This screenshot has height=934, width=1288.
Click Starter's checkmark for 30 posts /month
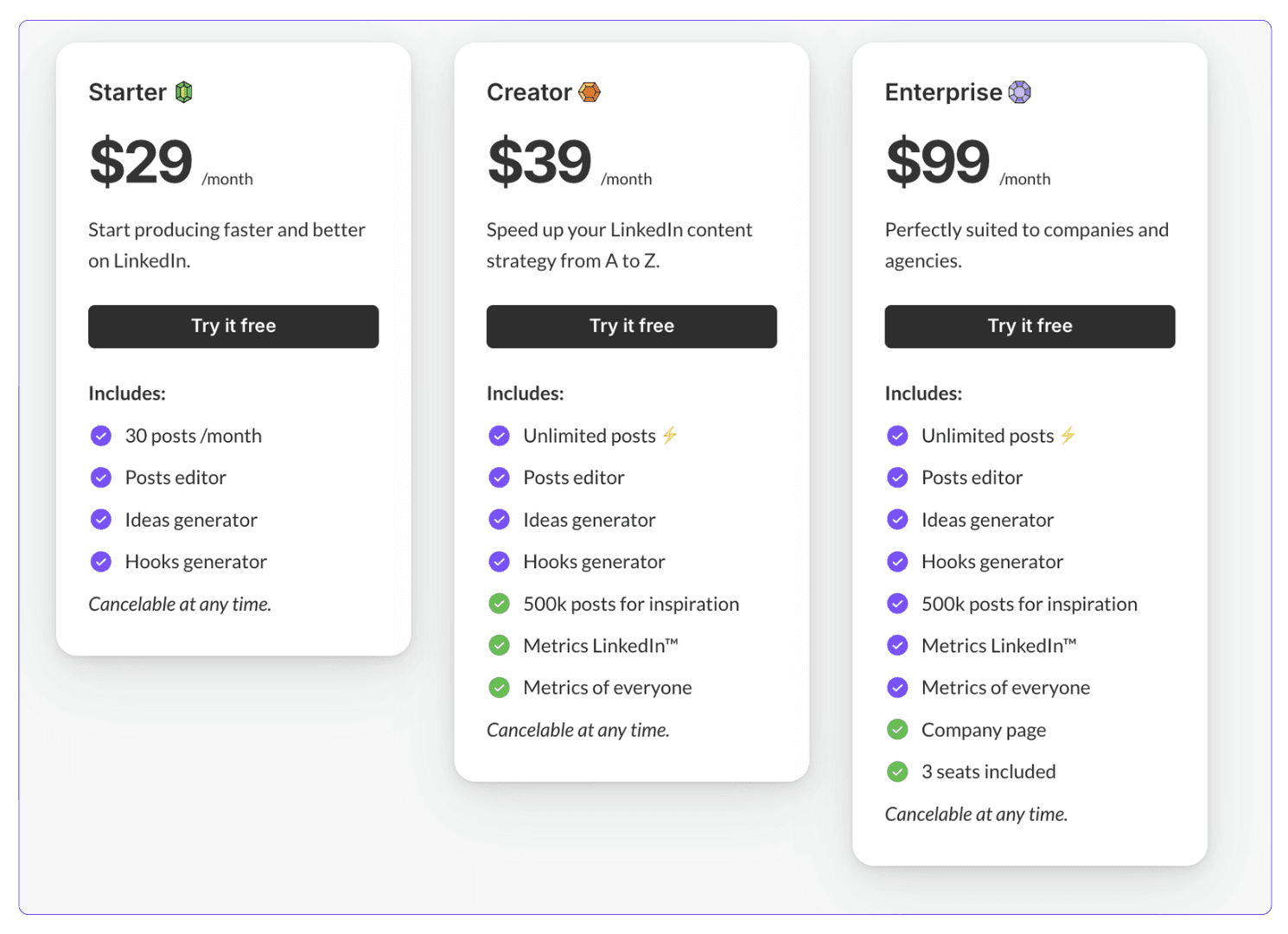pos(101,435)
